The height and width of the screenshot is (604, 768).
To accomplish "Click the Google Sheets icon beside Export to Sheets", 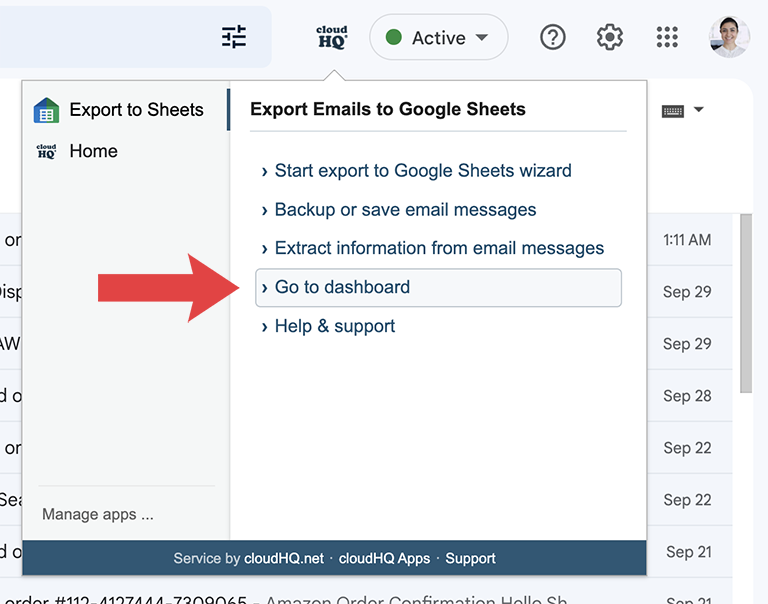I will click(x=47, y=110).
